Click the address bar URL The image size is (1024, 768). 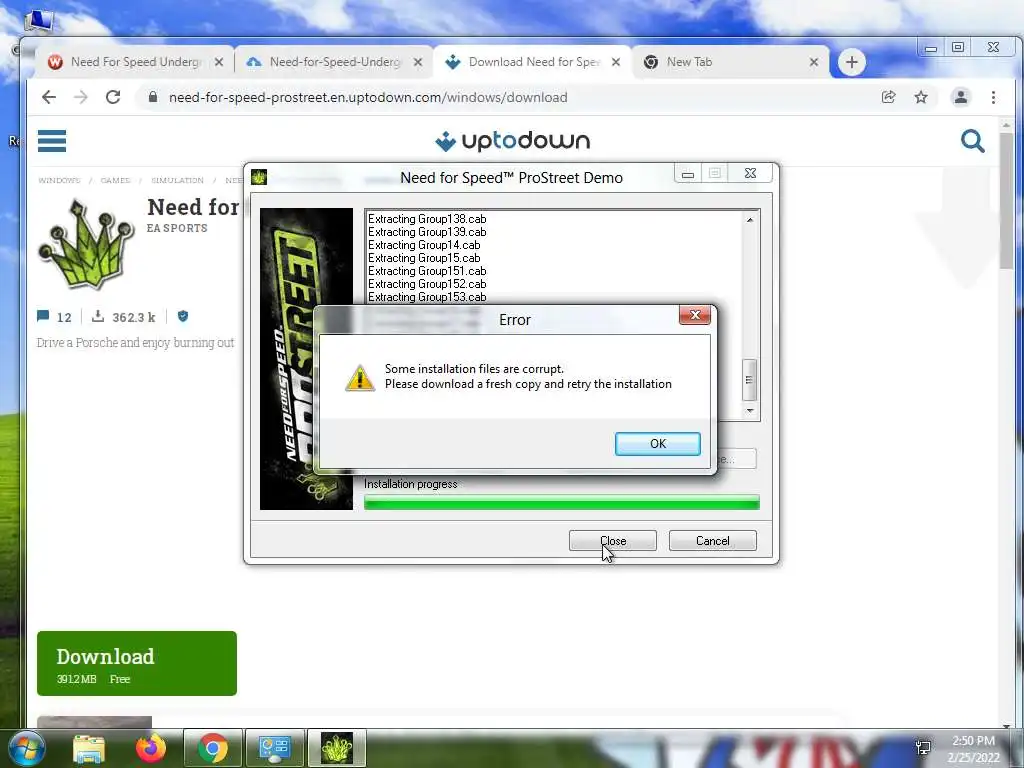[368, 97]
